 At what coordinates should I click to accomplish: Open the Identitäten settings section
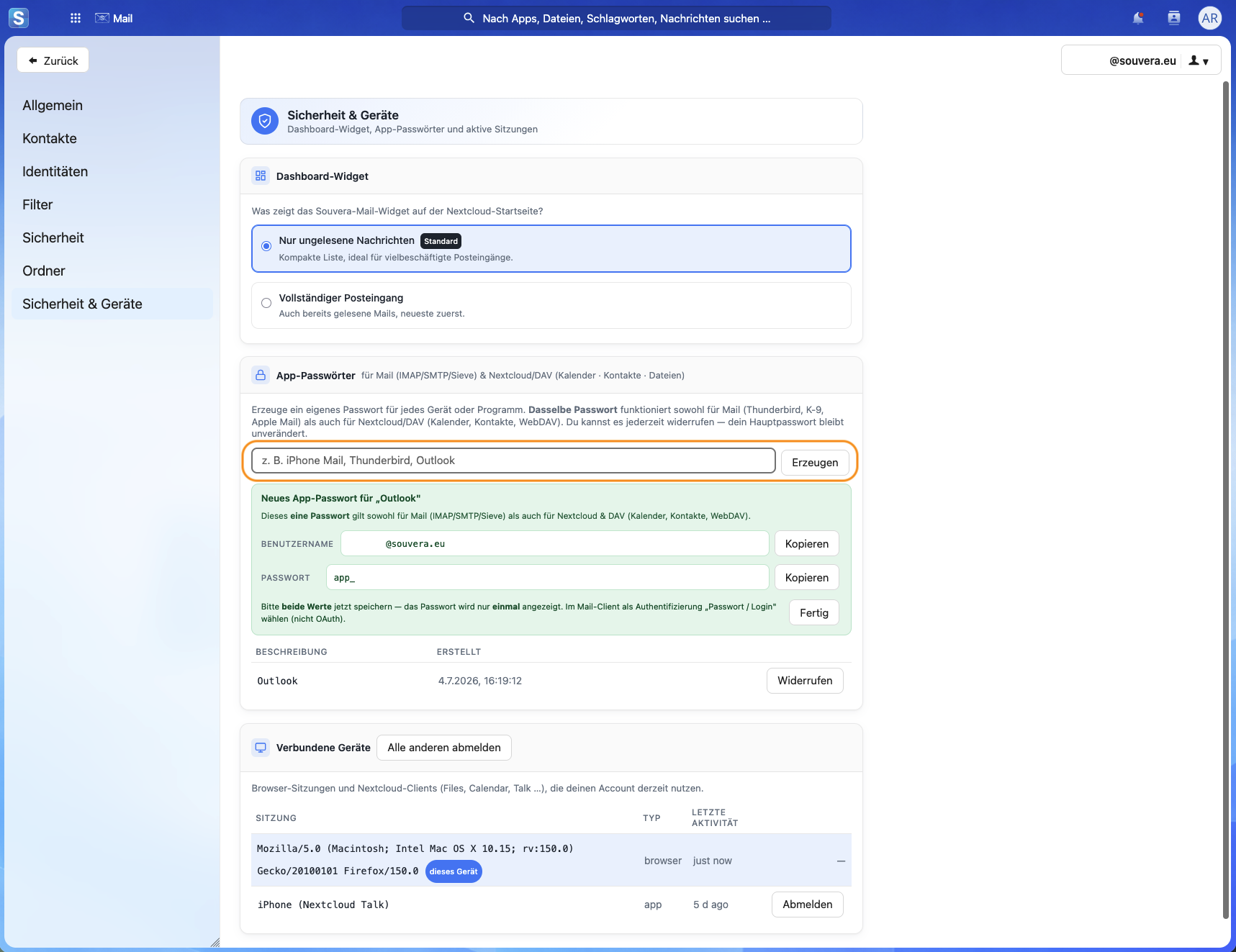55,171
